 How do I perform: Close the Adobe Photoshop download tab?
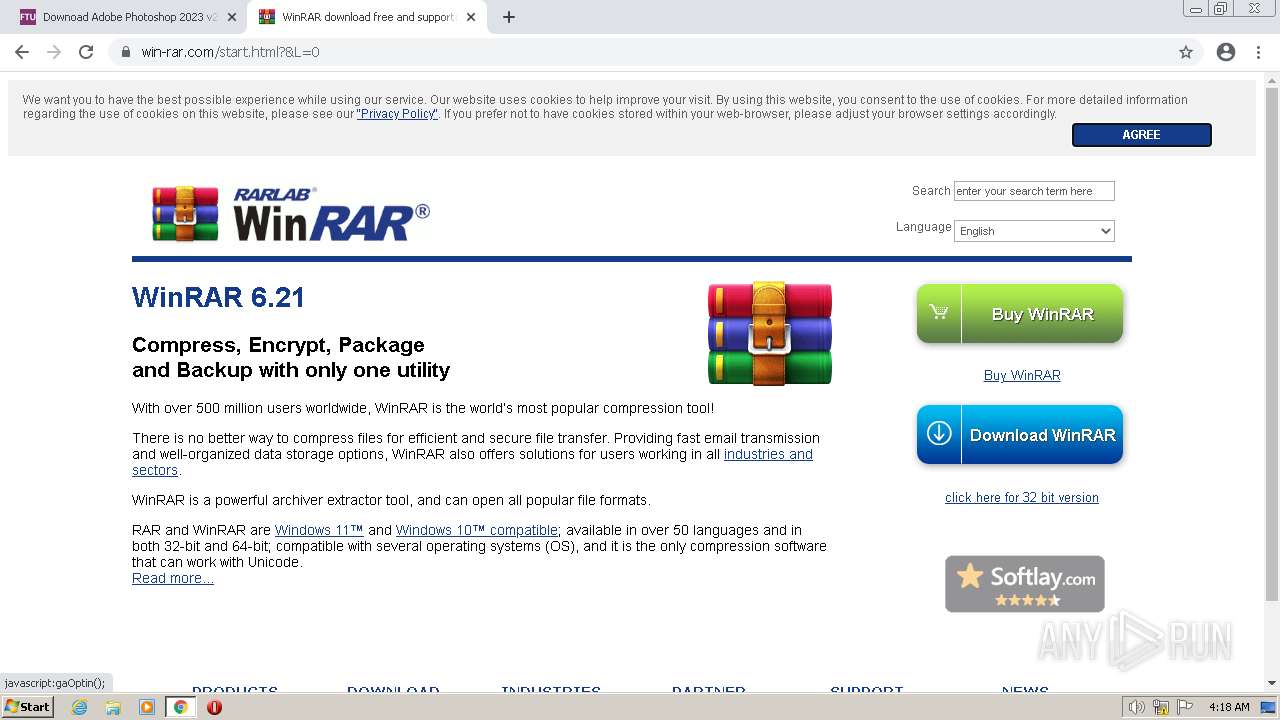point(232,17)
